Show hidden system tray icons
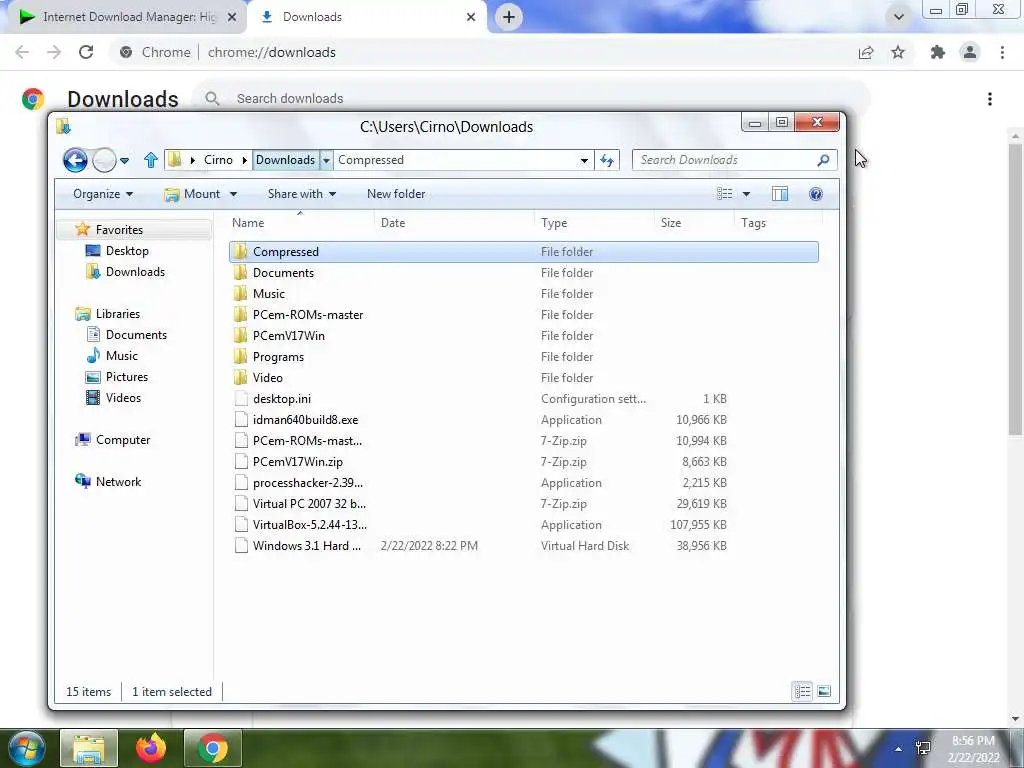 tap(899, 749)
